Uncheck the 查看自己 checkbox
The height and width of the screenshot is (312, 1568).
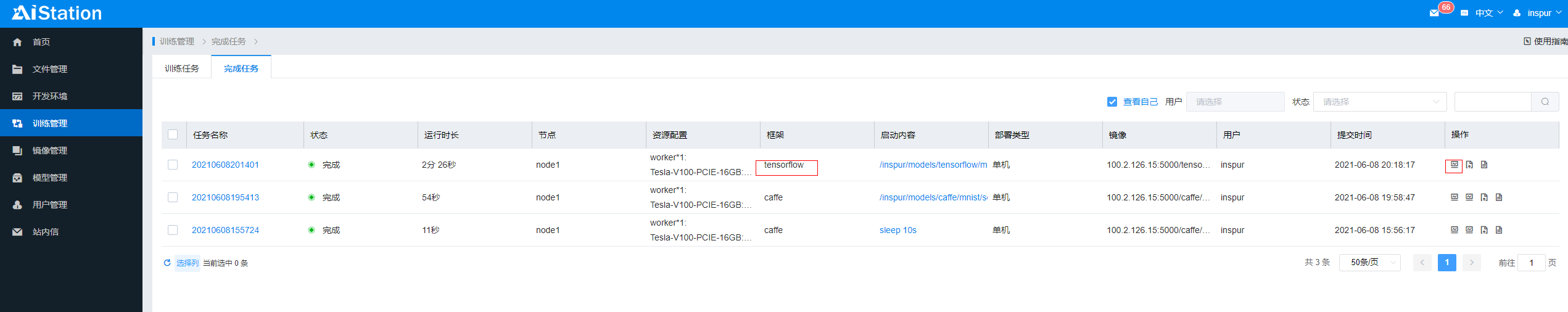click(x=1112, y=102)
